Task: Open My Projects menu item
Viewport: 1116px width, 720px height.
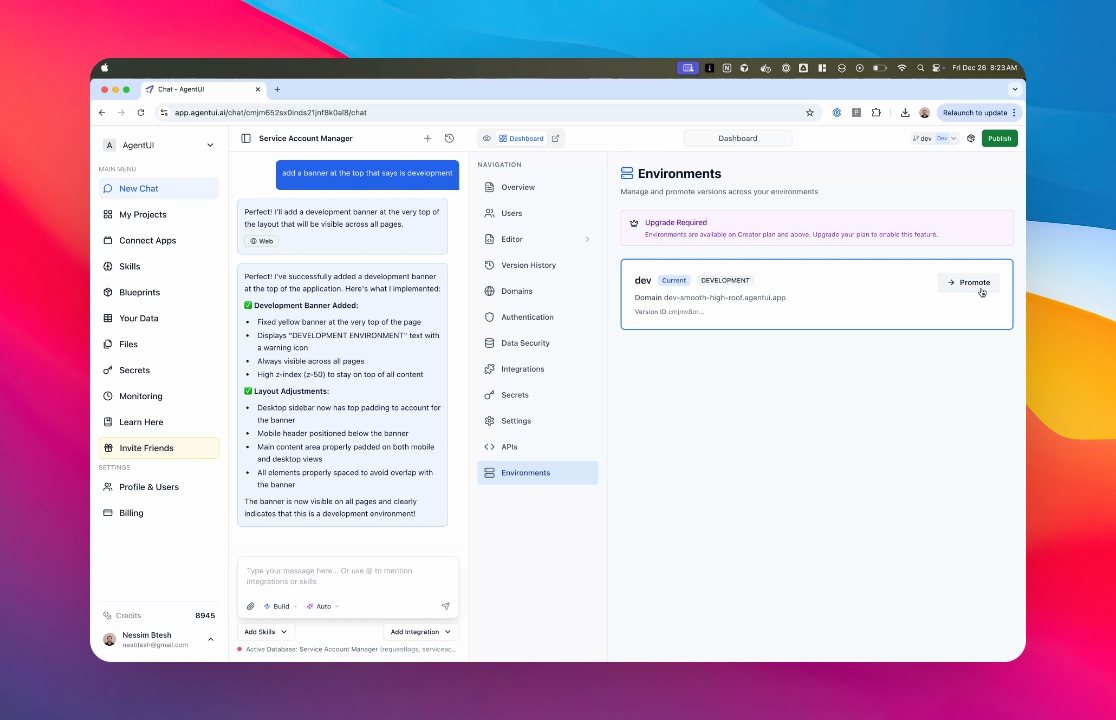Action: [x=159, y=214]
